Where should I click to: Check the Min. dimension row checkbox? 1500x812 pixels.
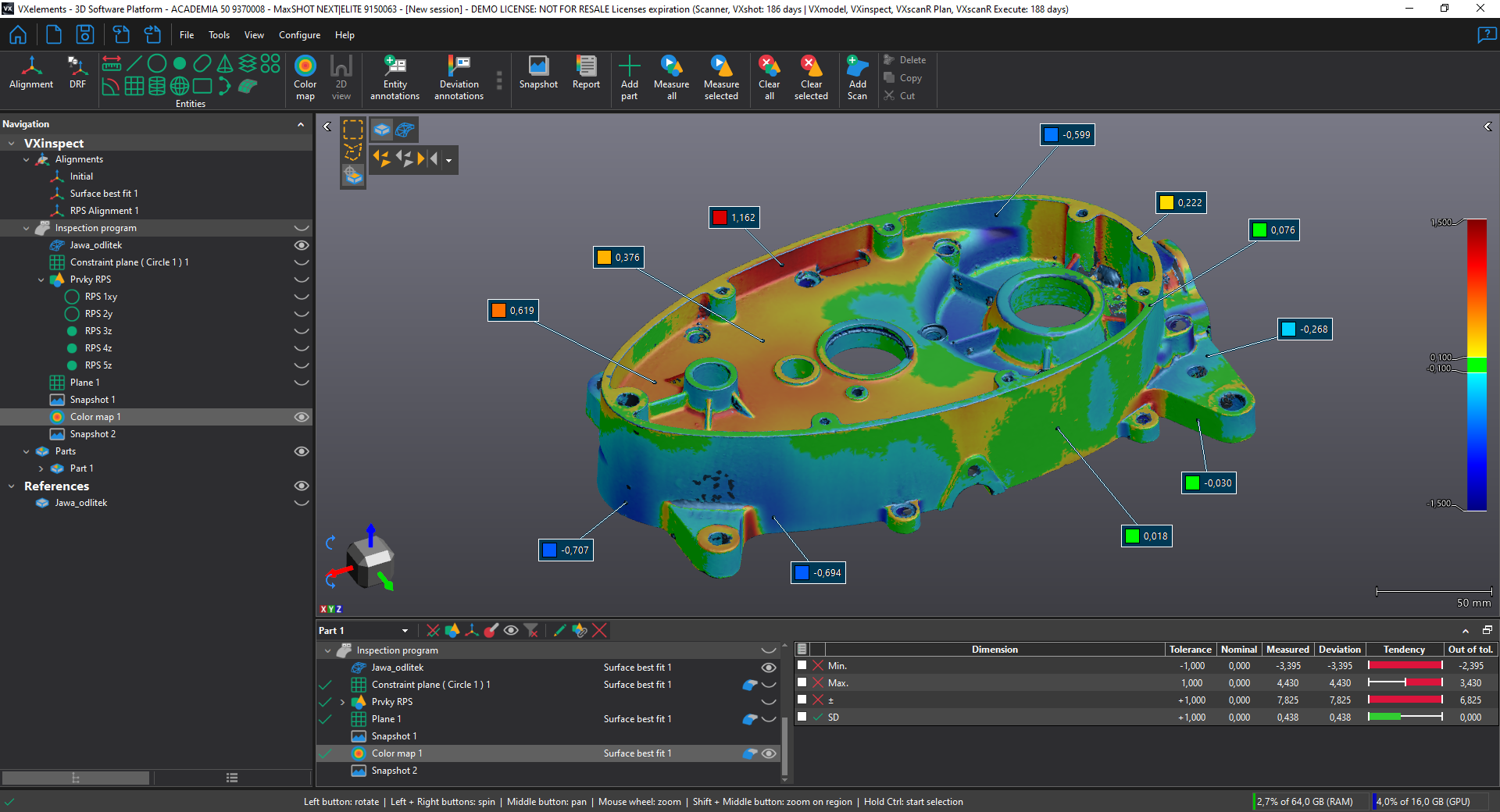tap(802, 665)
